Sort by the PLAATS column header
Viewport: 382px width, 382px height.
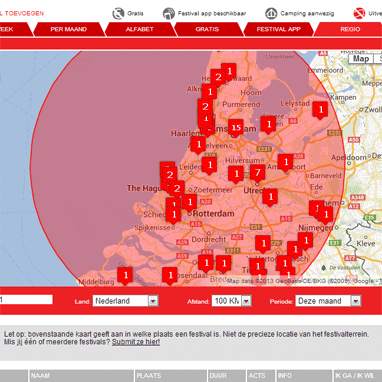[171, 376]
